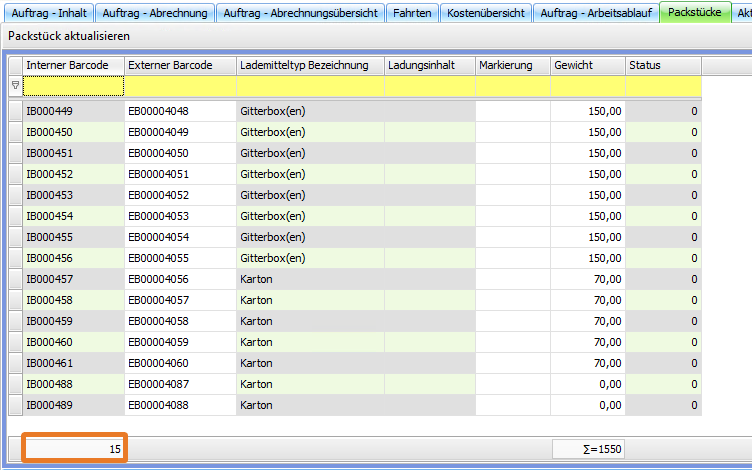This screenshot has height=470, width=752.
Task: Open the Auftrag - Abrechnung tab
Action: click(155, 13)
